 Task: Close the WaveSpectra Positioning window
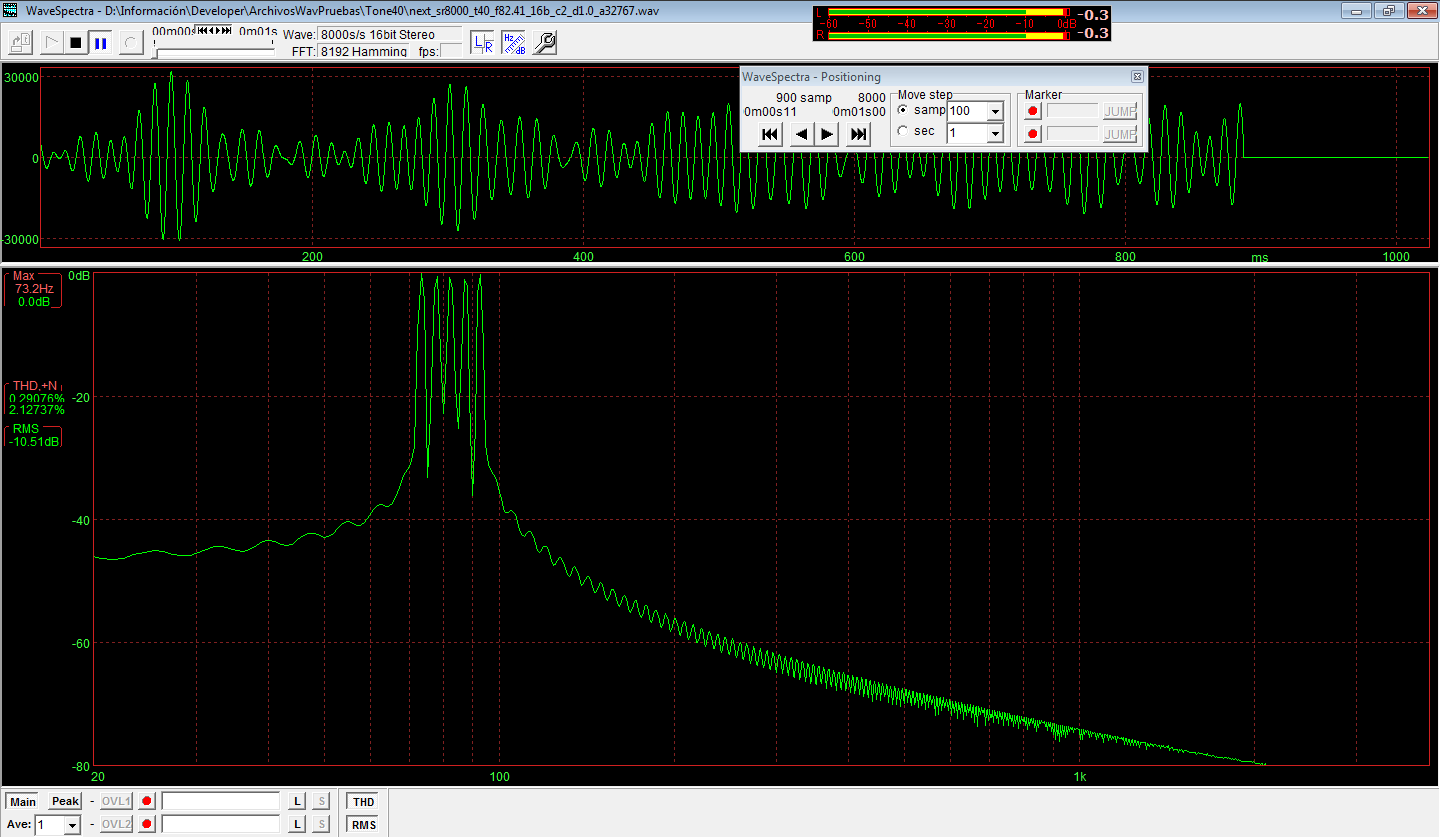pyautogui.click(x=1137, y=76)
